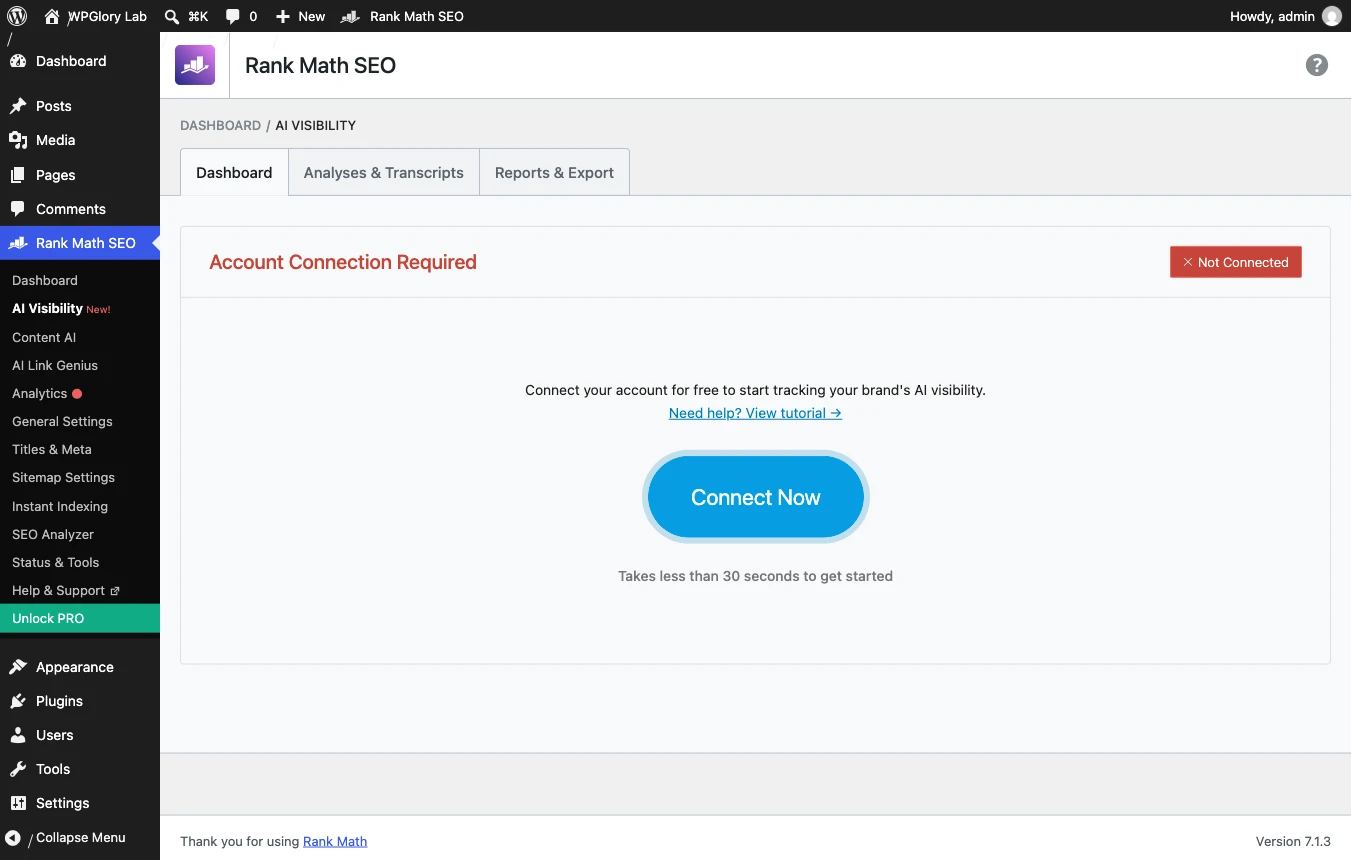
Task: Click the Connect Now button
Action: click(755, 497)
